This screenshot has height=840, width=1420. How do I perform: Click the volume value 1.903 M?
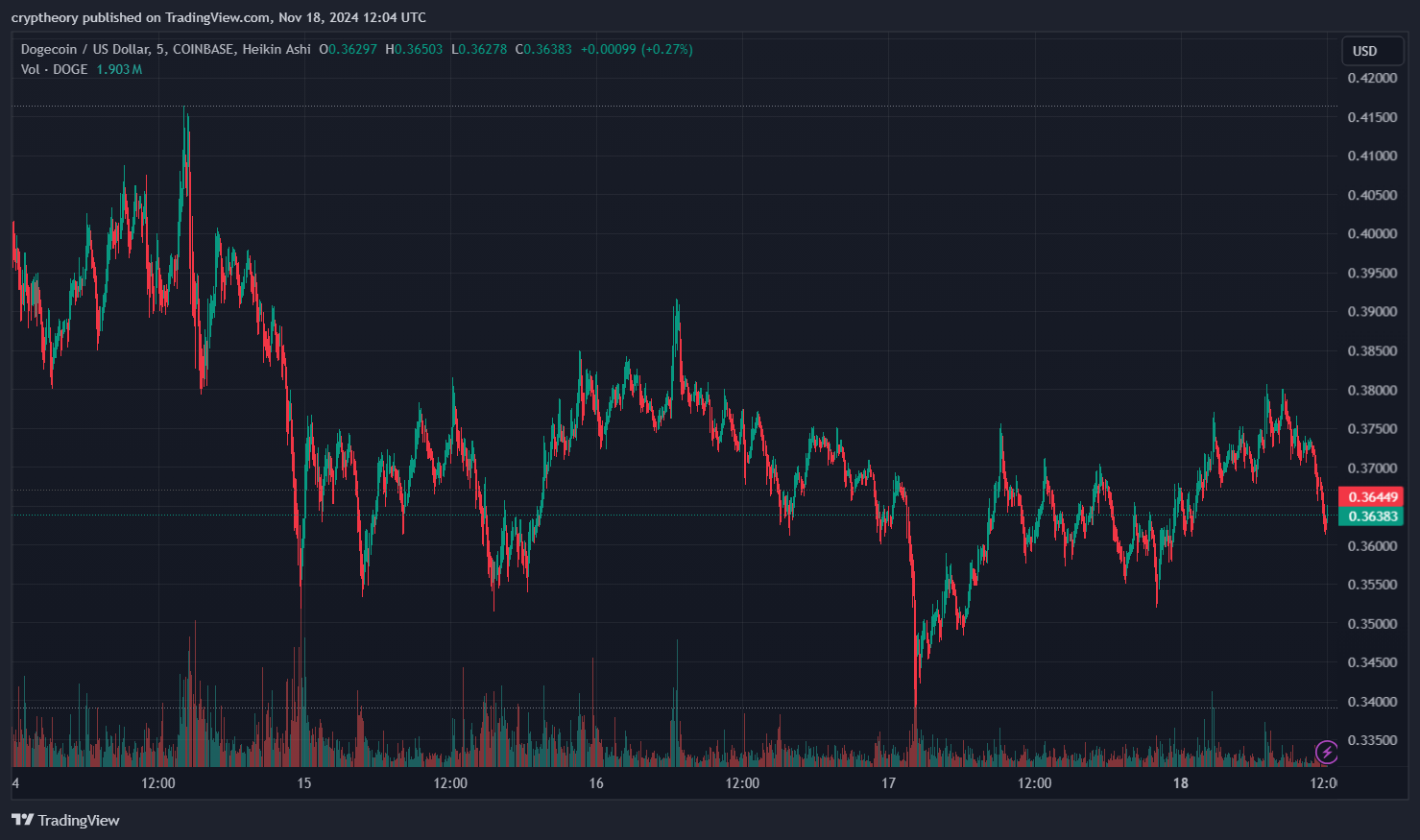click(x=119, y=69)
